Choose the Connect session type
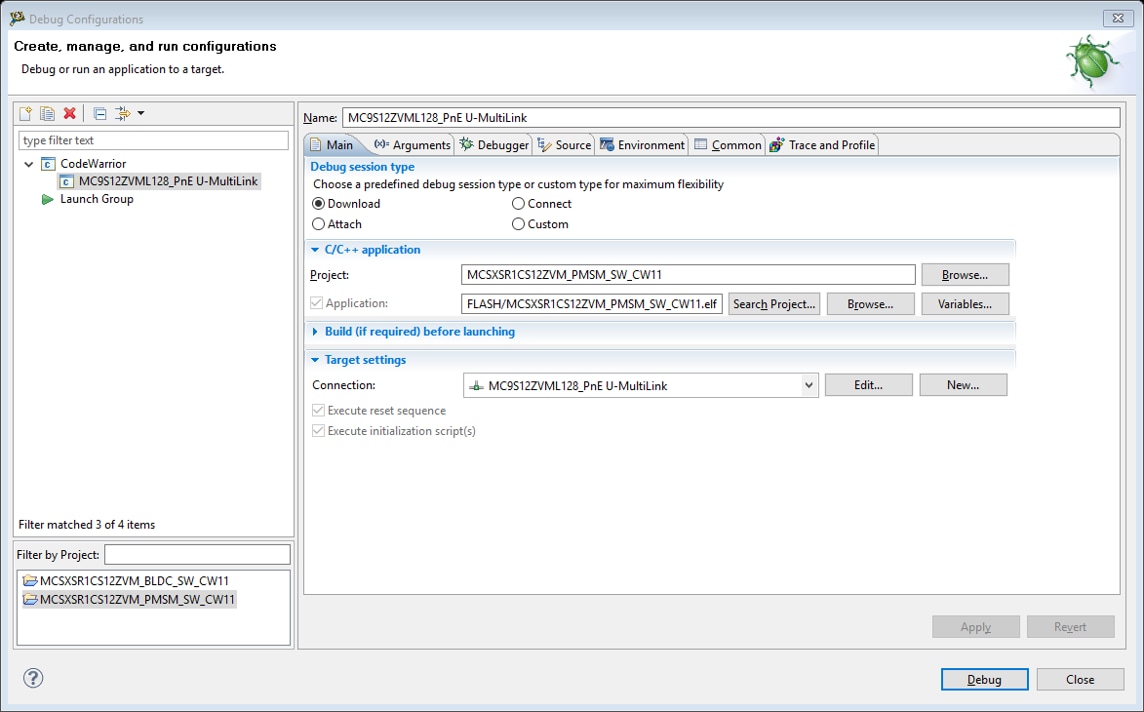 pyautogui.click(x=518, y=204)
